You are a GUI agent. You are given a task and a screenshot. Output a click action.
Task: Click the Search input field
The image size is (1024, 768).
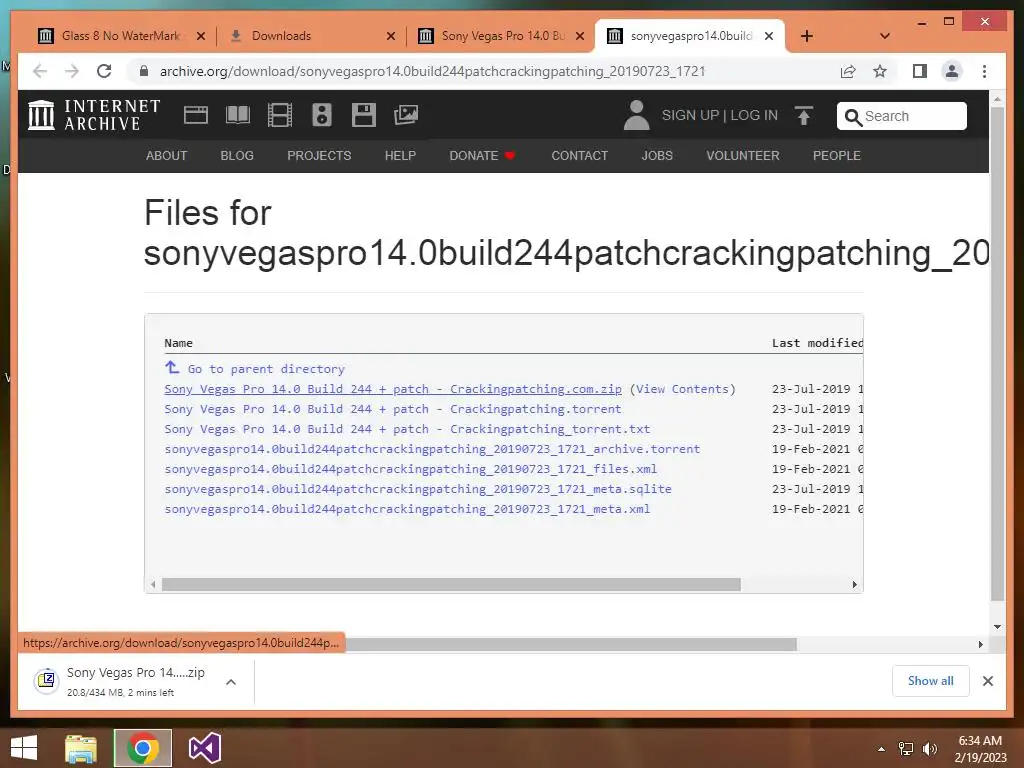(x=902, y=116)
